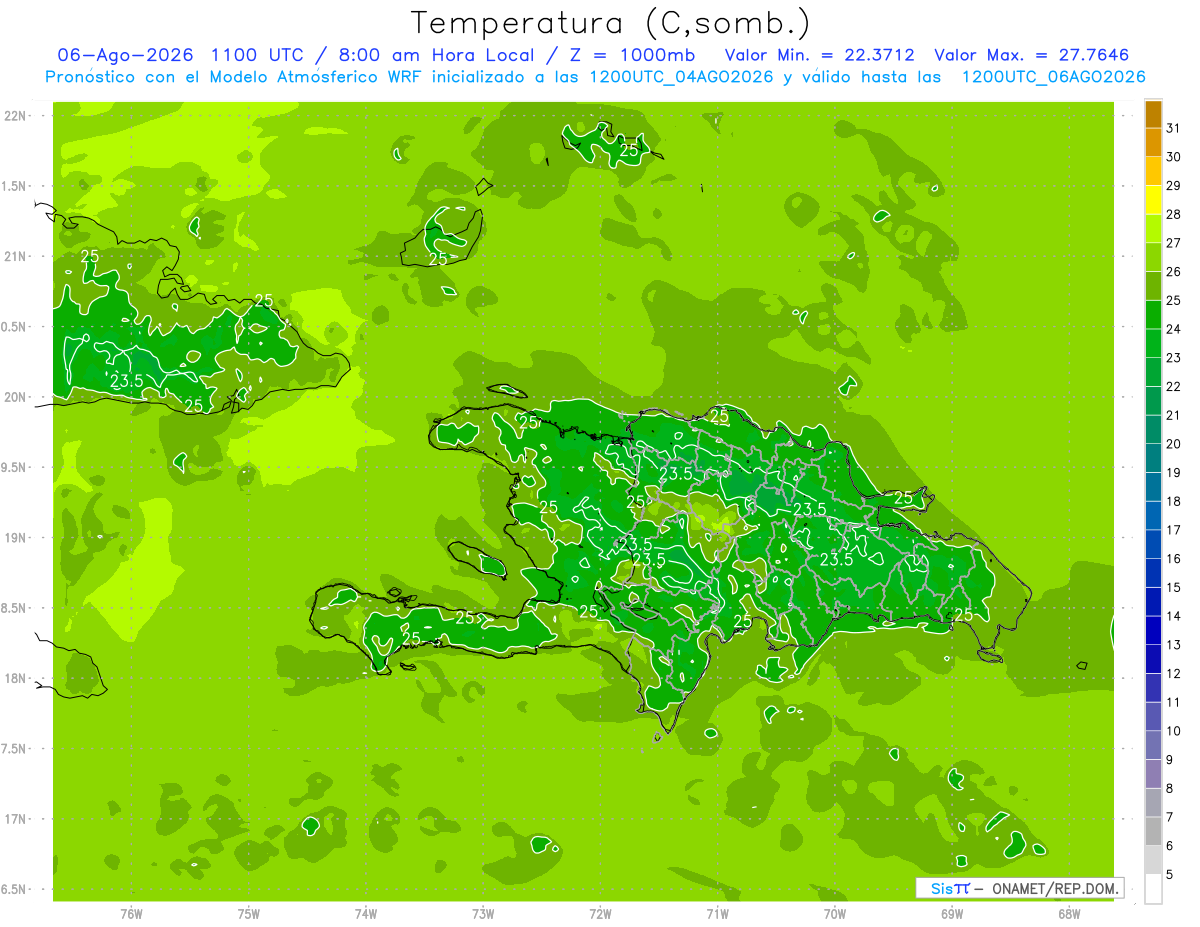Image resolution: width=1200 pixels, height=927 pixels.
Task: Click the '72W' longitude label
Action: click(x=600, y=913)
